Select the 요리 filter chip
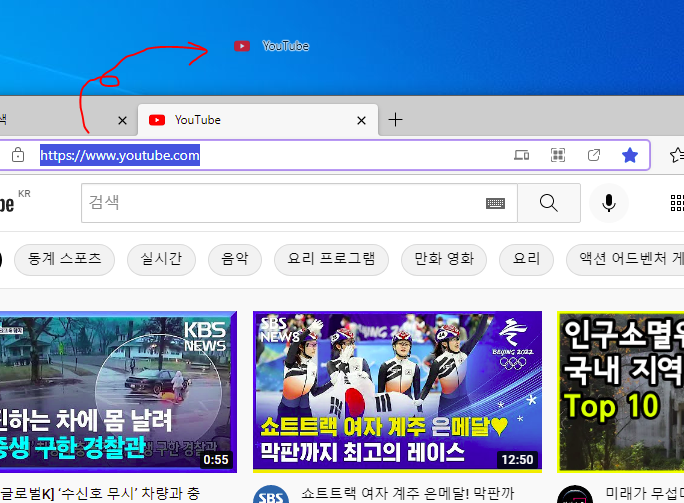Viewport: 684px width, 503px height. point(526,259)
